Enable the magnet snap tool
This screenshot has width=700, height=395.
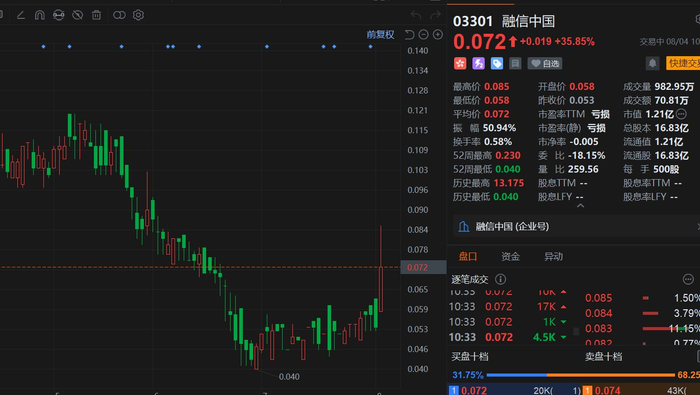pyautogui.click(x=40, y=15)
